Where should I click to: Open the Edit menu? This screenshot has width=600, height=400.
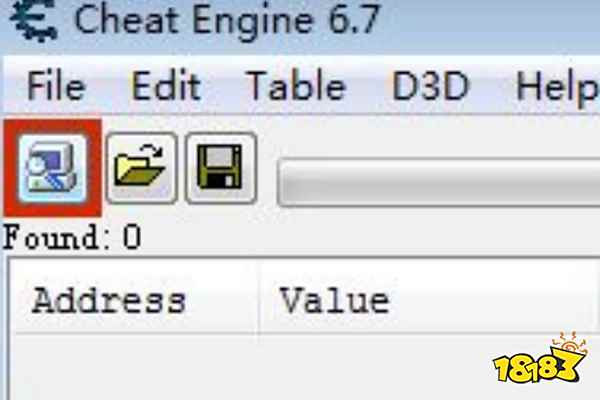click(166, 87)
